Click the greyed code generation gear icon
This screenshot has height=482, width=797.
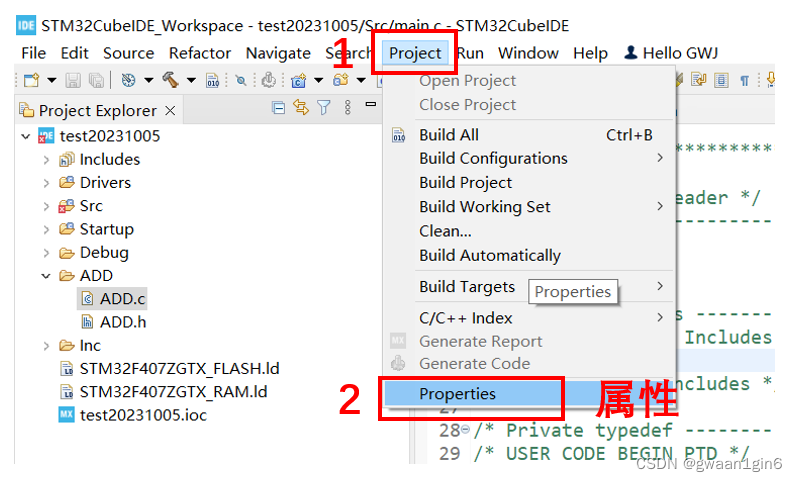(268, 80)
